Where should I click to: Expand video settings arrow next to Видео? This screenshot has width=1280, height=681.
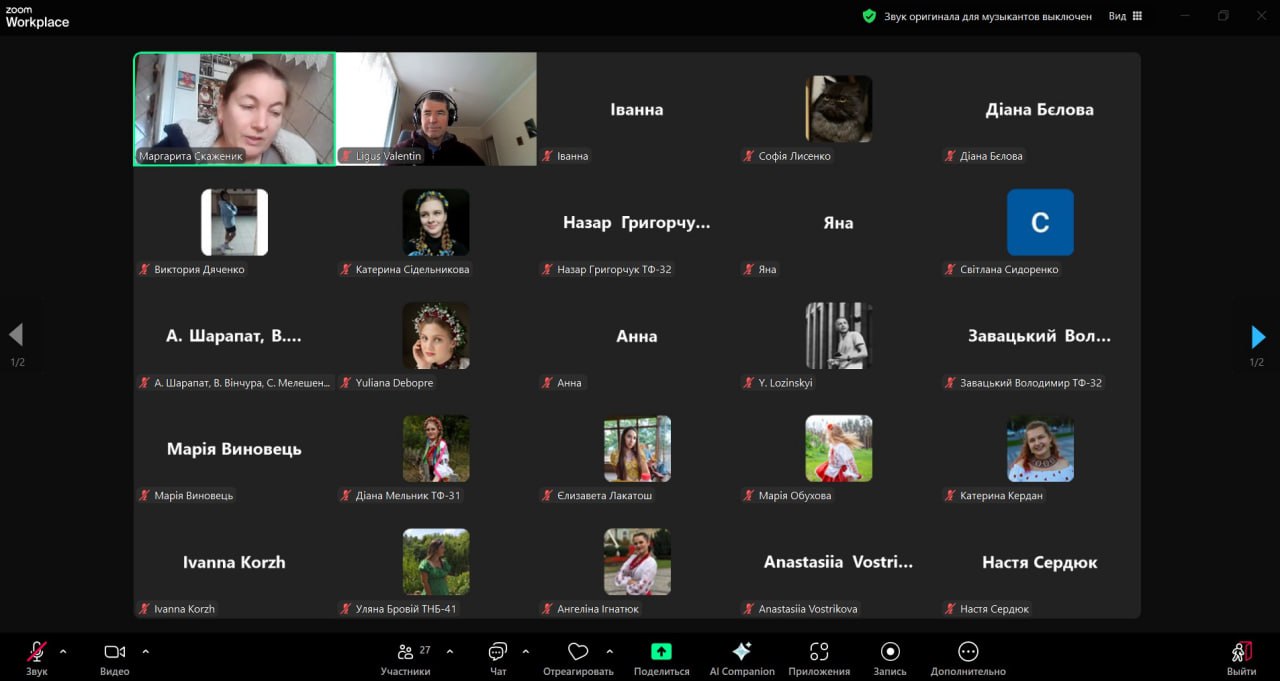coord(145,652)
